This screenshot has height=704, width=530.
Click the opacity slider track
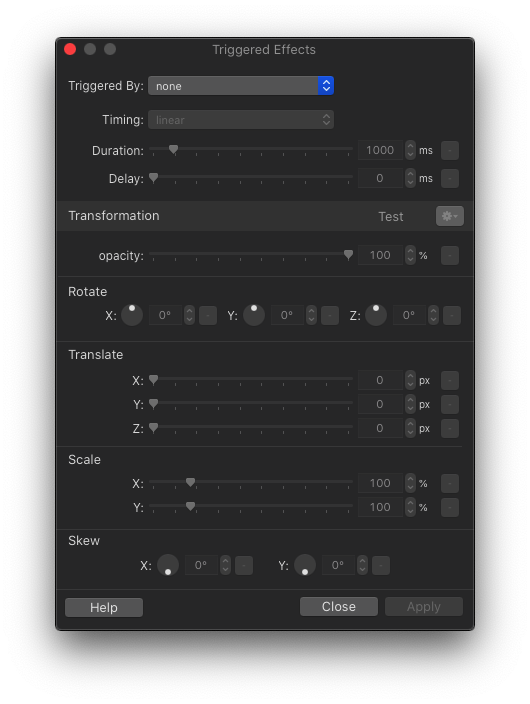(251, 254)
